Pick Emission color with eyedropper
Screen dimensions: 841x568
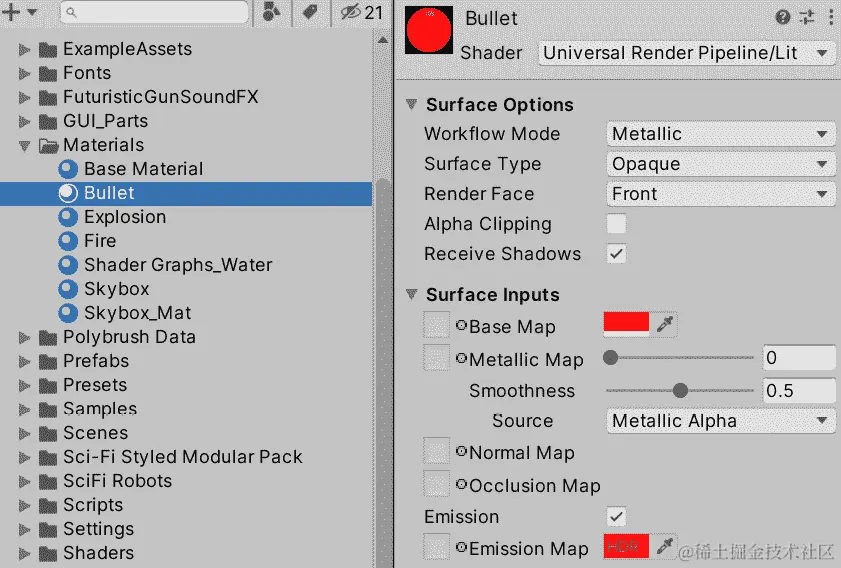(665, 546)
